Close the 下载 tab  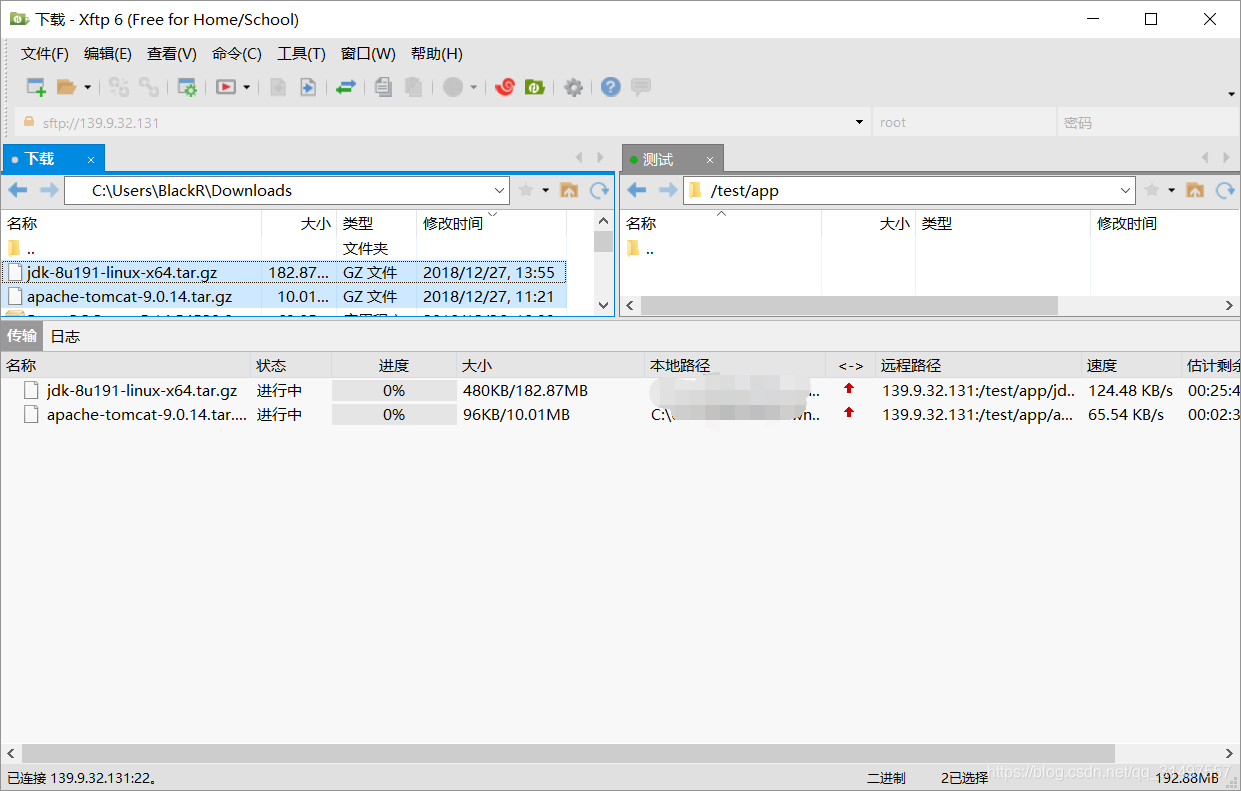[90, 159]
